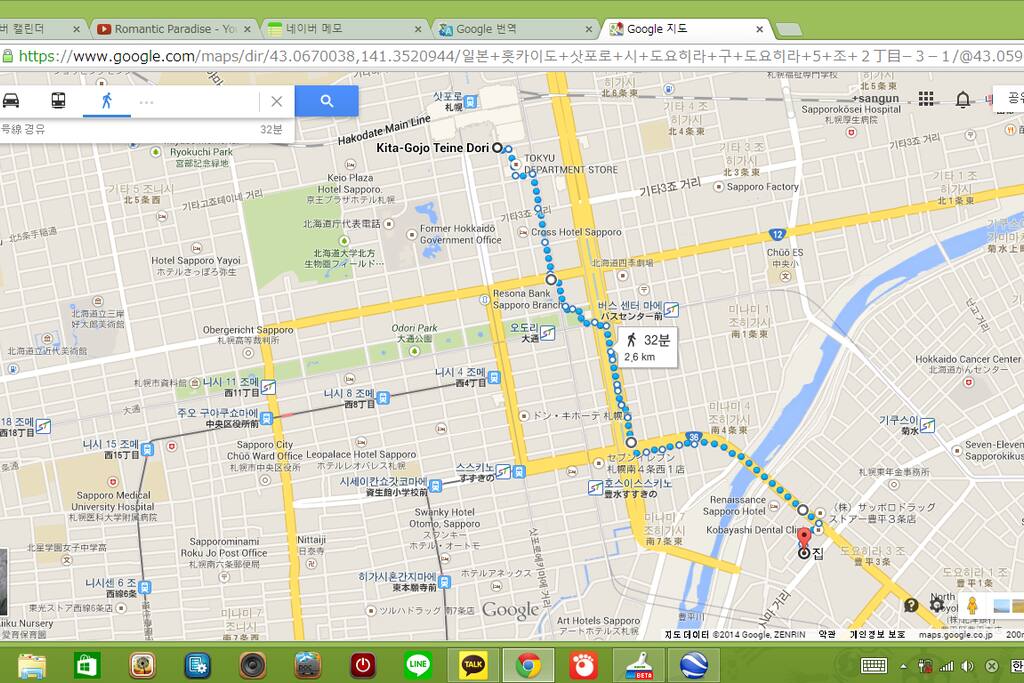
Task: Open Google Earth from the taskbar
Action: 694,665
